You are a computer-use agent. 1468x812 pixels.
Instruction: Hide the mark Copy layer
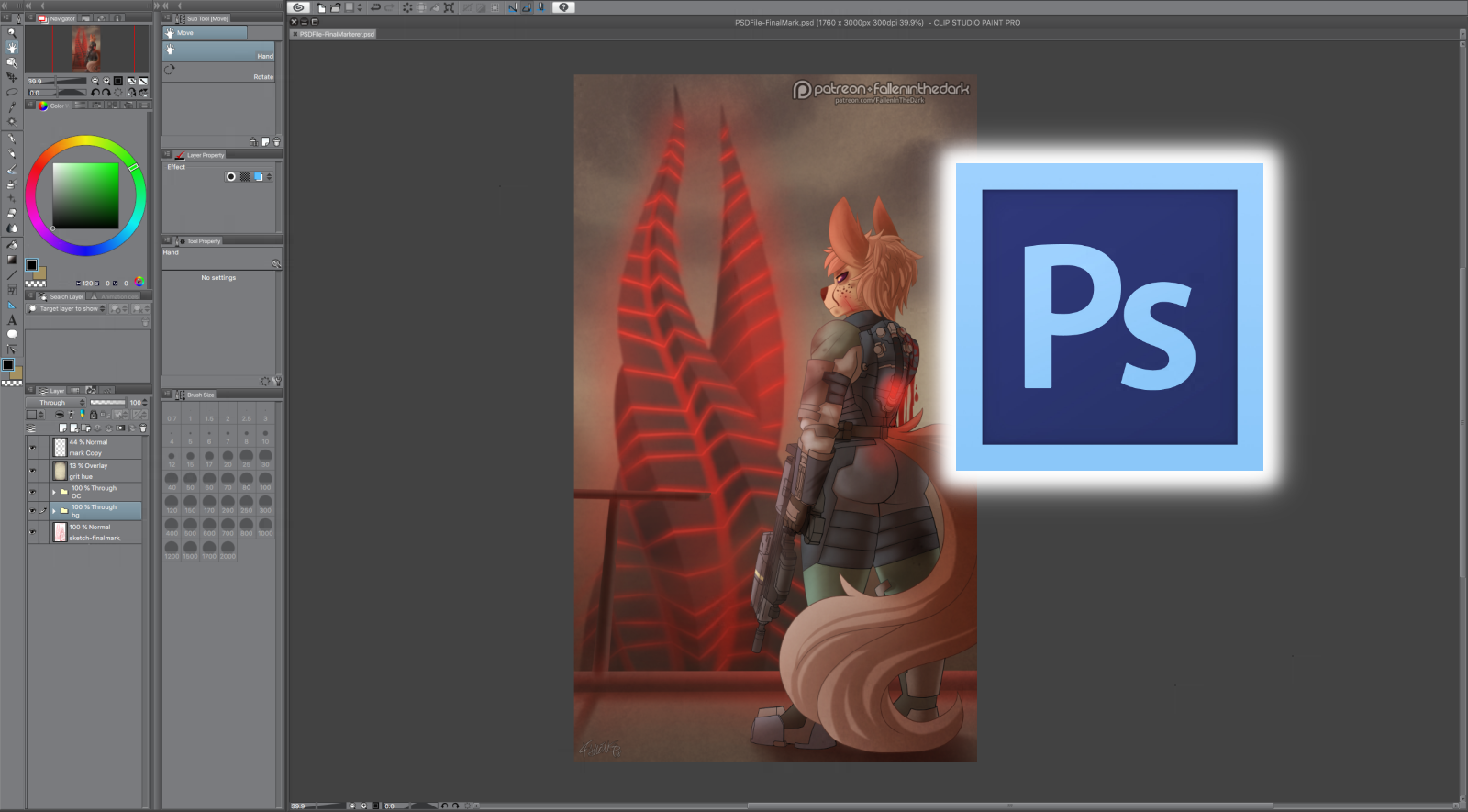click(x=33, y=448)
